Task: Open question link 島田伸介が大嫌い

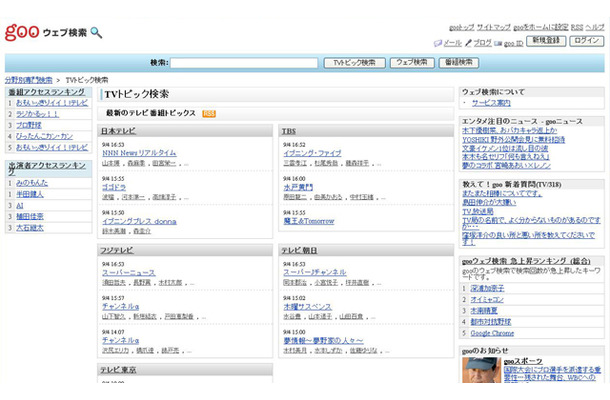Action: [x=489, y=202]
